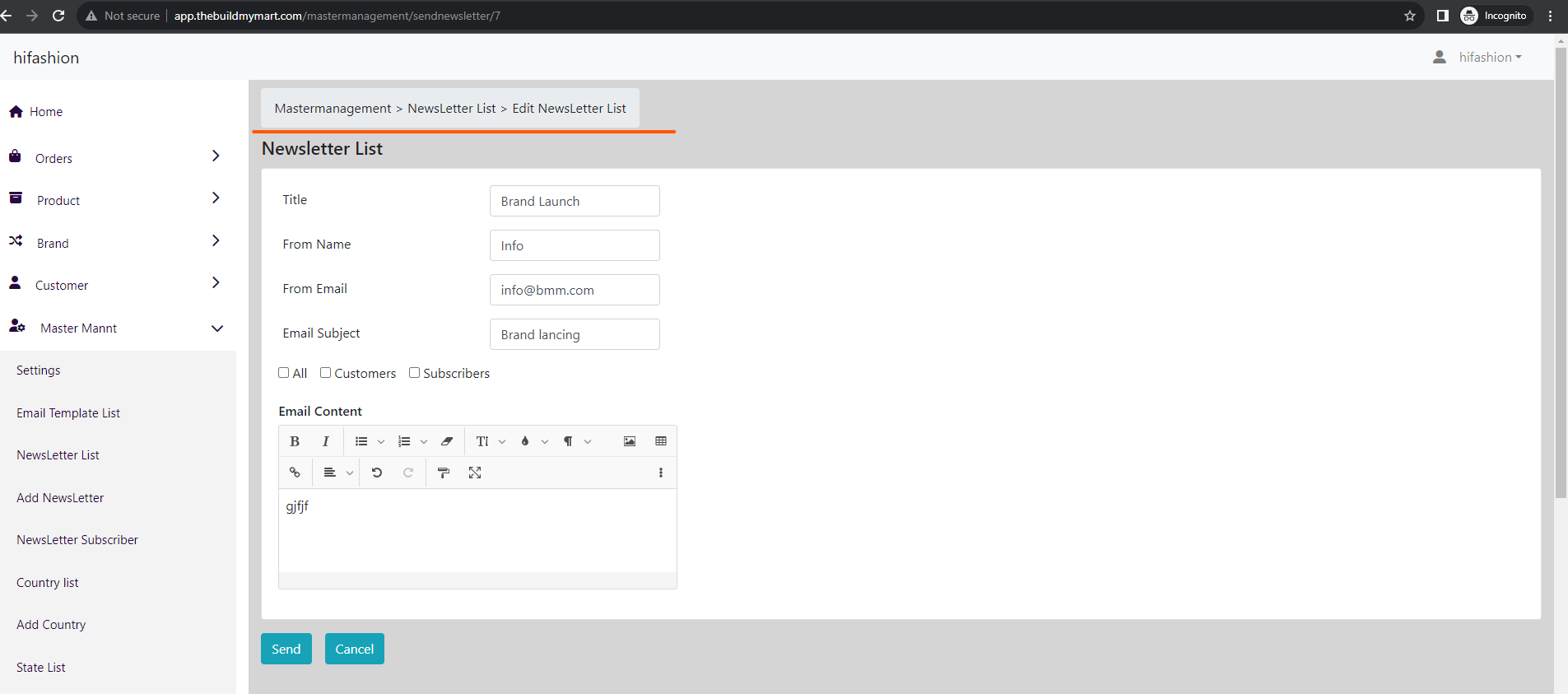This screenshot has height=694, width=1568.
Task: Click the browser address bar URL
Action: (x=337, y=16)
